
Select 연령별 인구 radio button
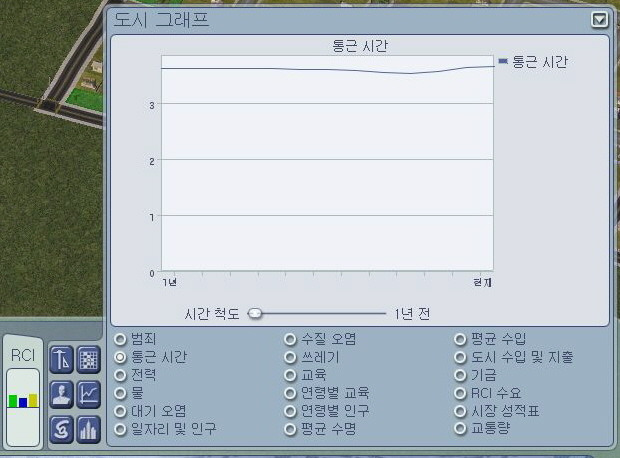[x=290, y=411]
